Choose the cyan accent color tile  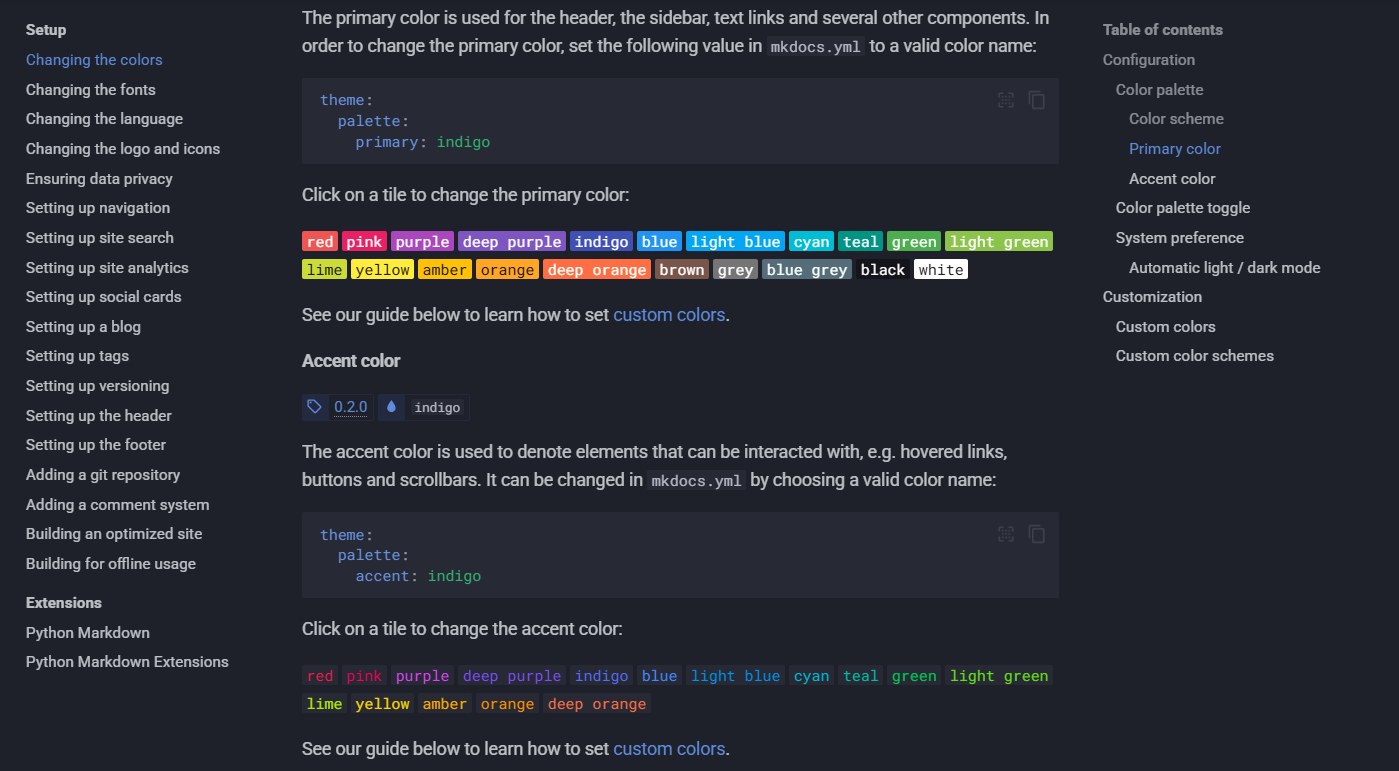811,676
